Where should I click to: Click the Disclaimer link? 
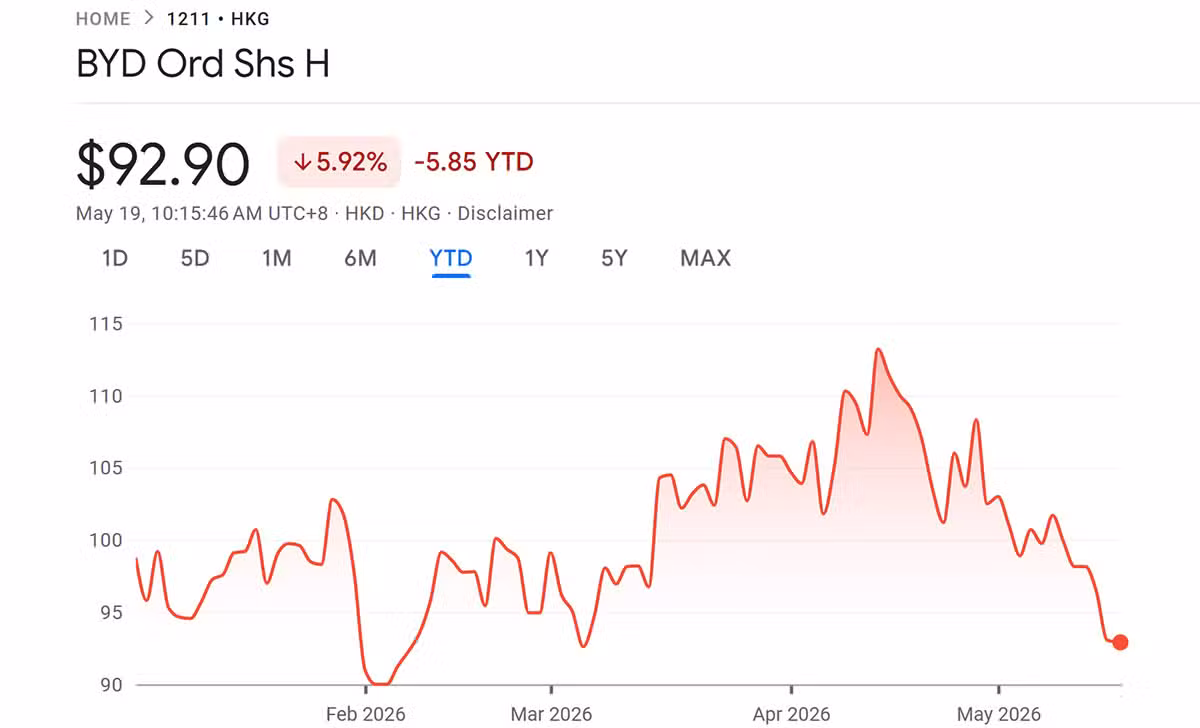506,213
